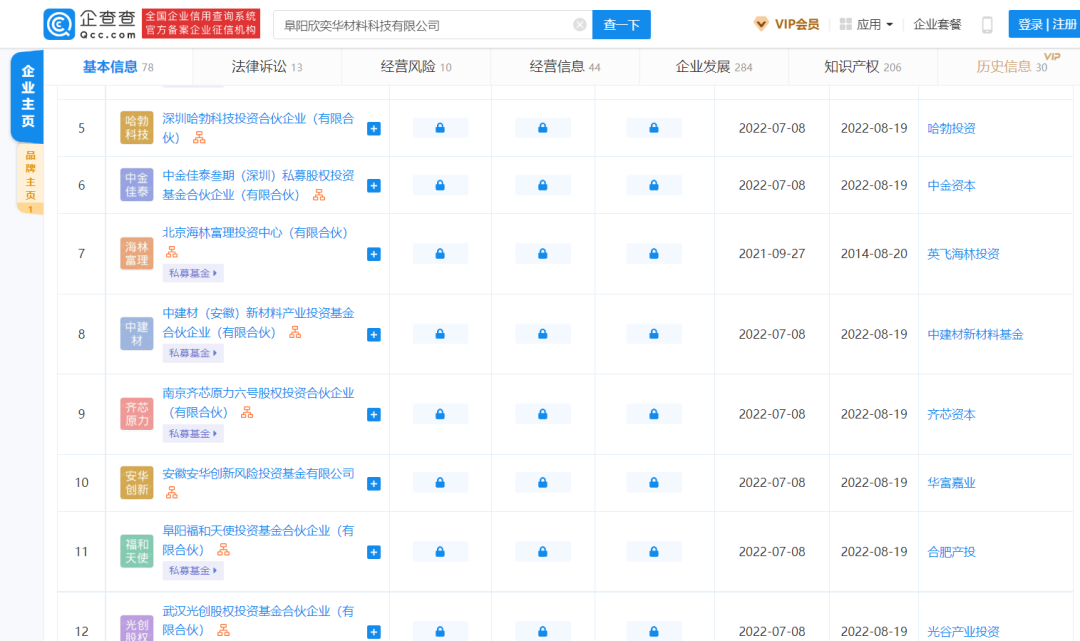1080x641 pixels.
Task: Expand row 9 齐芯原力 plus icon
Action: 374,414
